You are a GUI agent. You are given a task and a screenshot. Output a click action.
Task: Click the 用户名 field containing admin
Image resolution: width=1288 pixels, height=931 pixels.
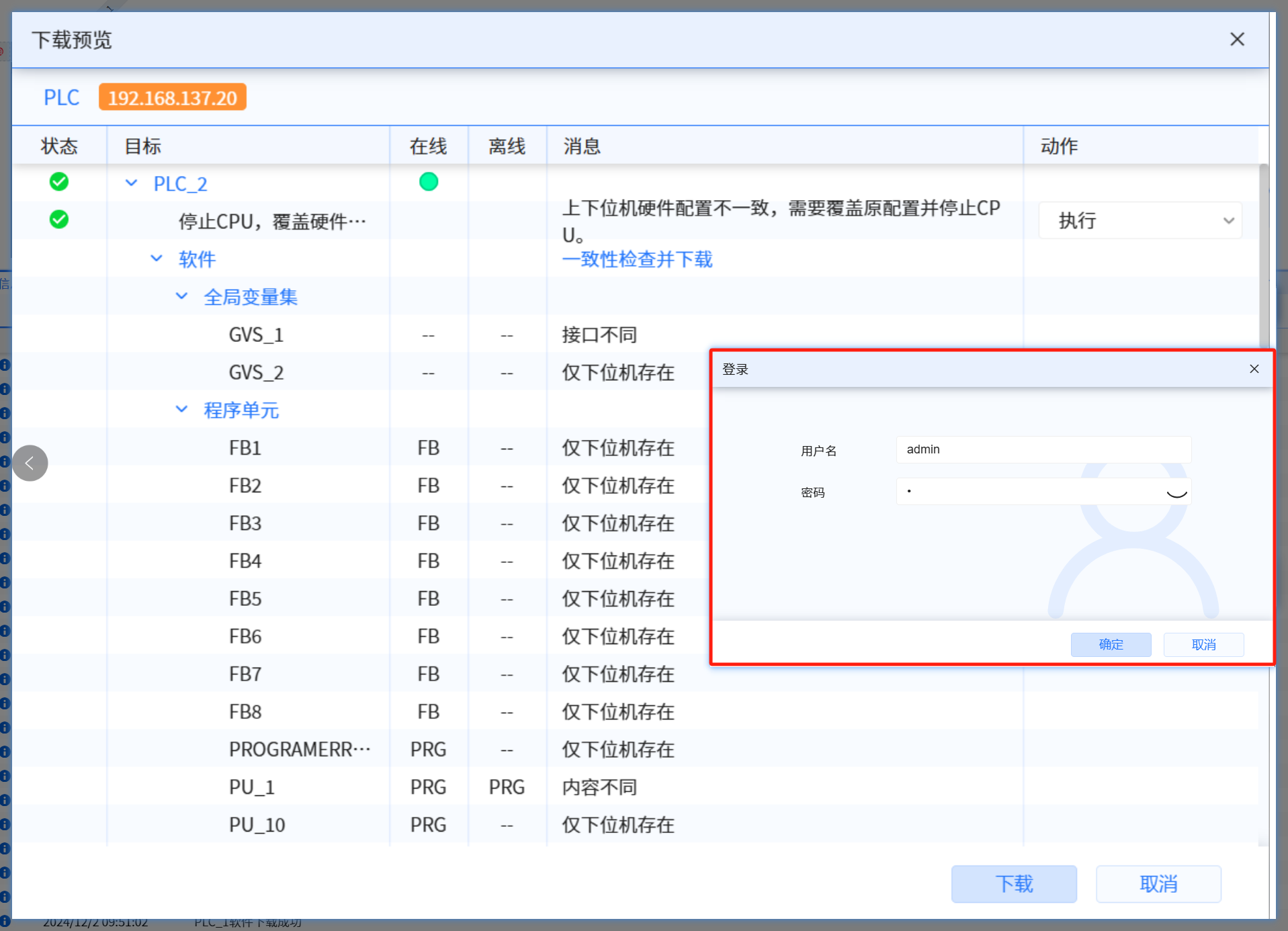(x=1042, y=449)
